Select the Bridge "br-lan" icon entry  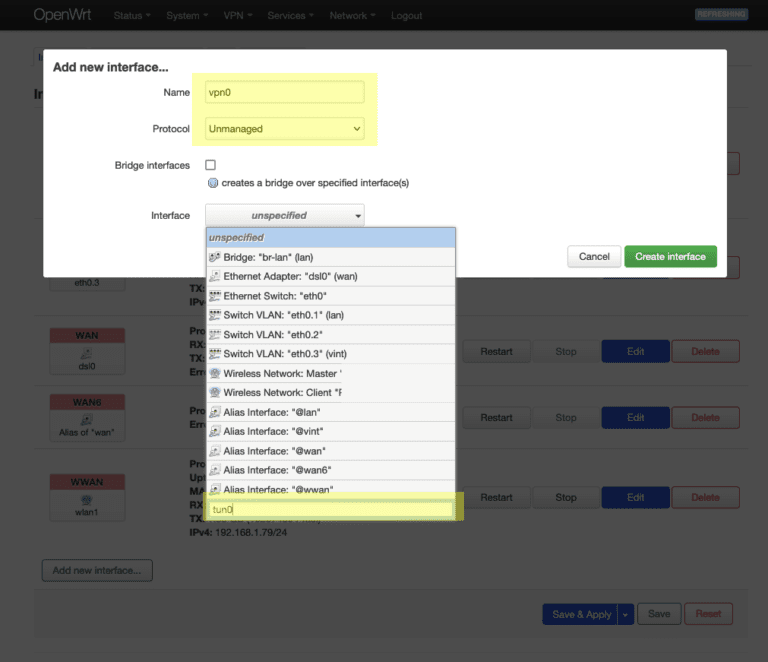point(215,257)
